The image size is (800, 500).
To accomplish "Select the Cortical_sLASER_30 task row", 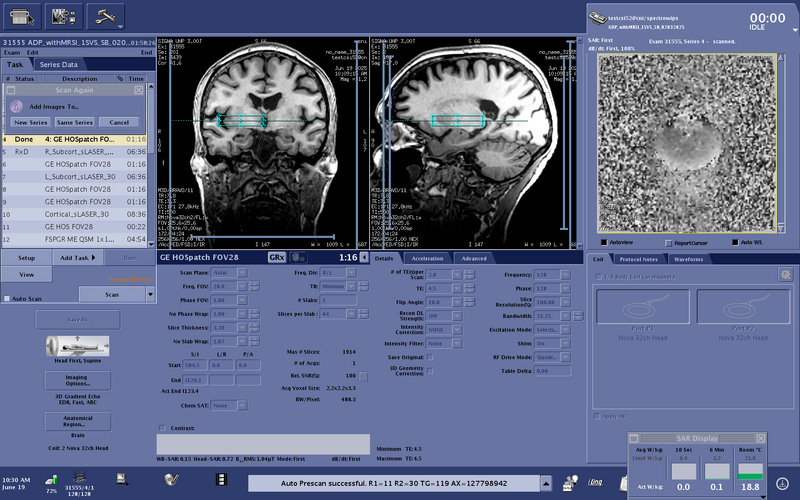I will pos(74,214).
